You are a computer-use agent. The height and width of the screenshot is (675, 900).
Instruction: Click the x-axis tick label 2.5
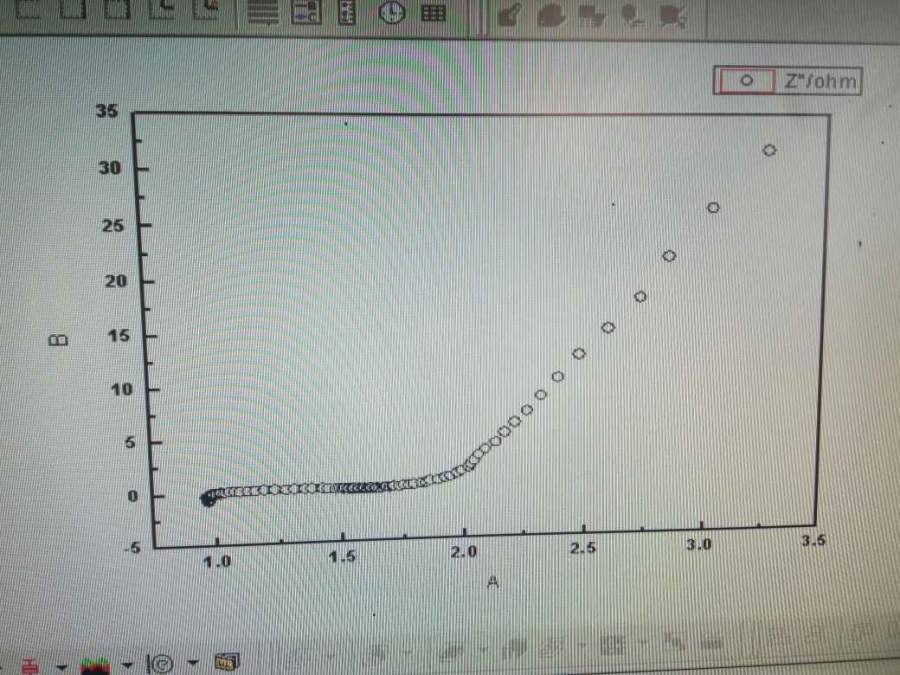point(583,548)
